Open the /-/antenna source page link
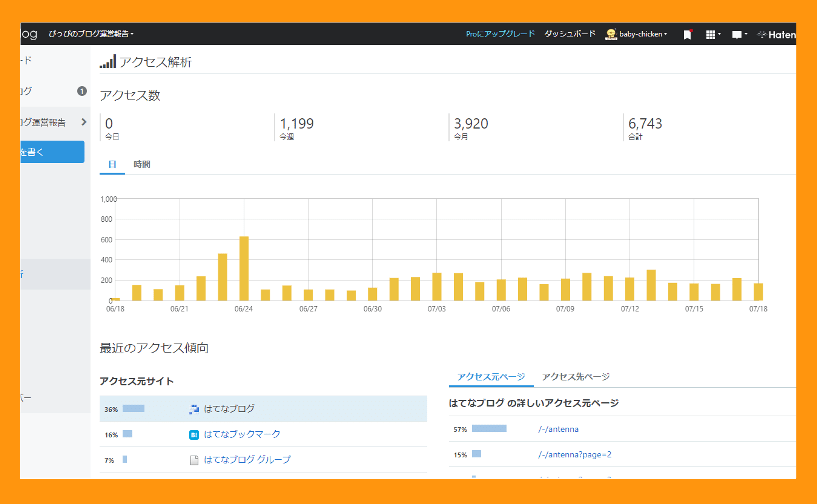The image size is (817, 504). tap(558, 429)
